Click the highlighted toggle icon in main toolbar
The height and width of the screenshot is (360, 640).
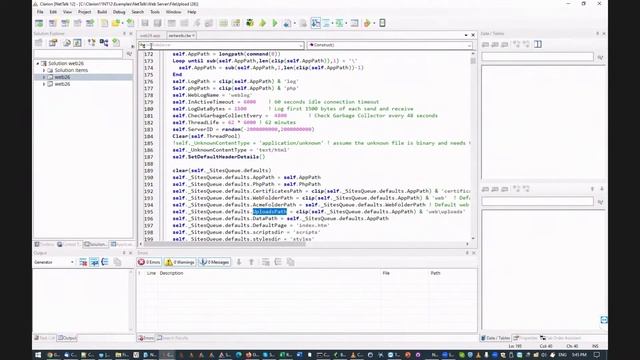click(x=316, y=23)
